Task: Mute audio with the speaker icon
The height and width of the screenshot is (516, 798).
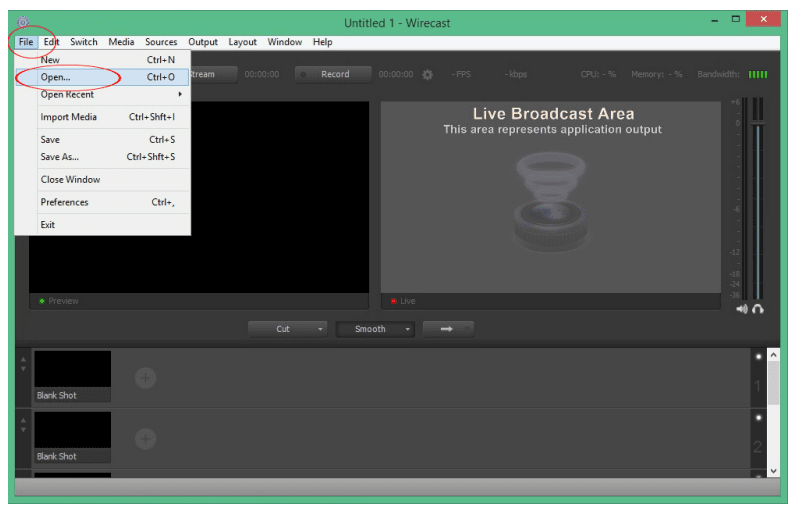Action: [742, 309]
